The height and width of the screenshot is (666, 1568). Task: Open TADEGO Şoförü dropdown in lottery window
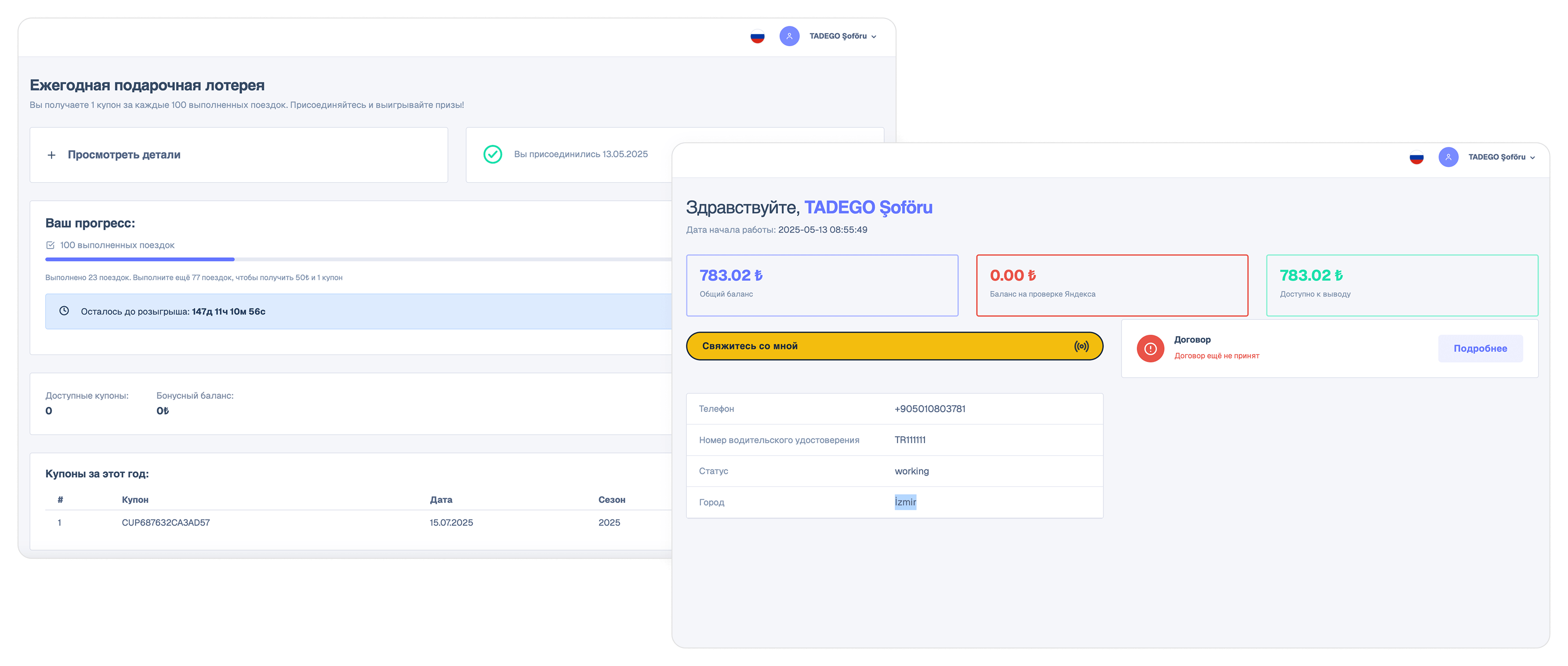pyautogui.click(x=843, y=36)
